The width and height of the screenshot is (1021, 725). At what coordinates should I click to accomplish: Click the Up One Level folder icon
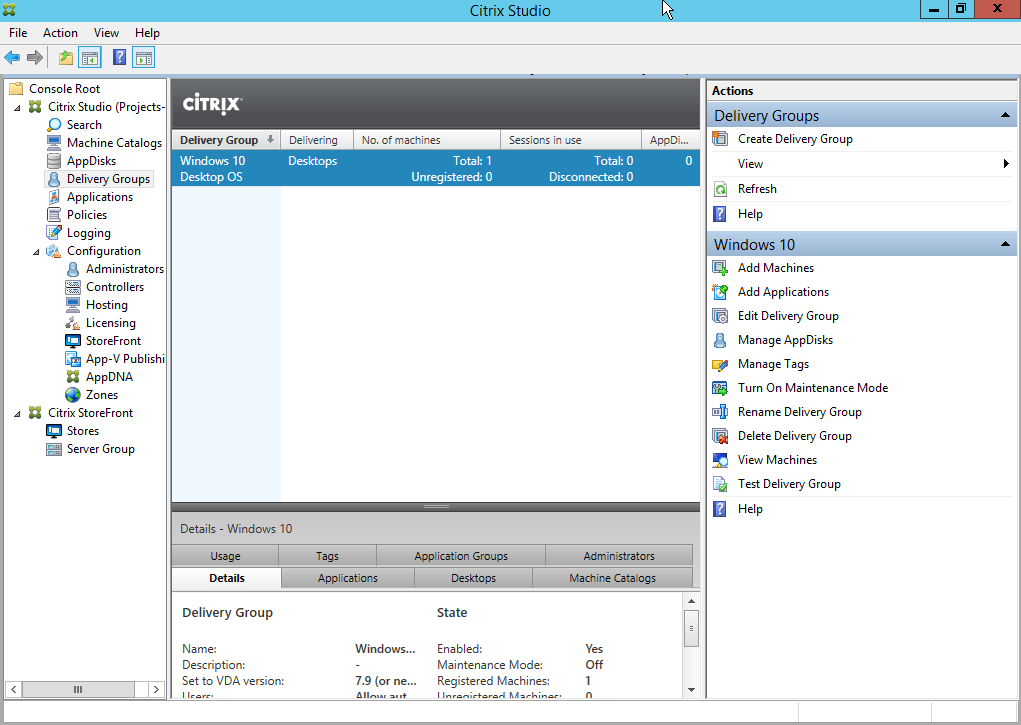(x=66, y=58)
